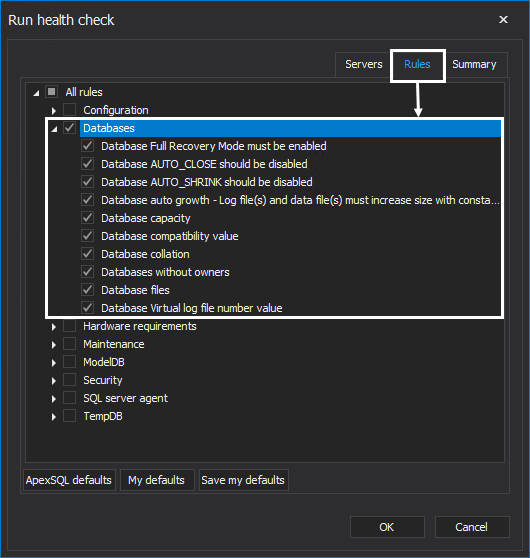The width and height of the screenshot is (530, 558).
Task: Toggle the All rules checkbox
Action: [x=52, y=92]
